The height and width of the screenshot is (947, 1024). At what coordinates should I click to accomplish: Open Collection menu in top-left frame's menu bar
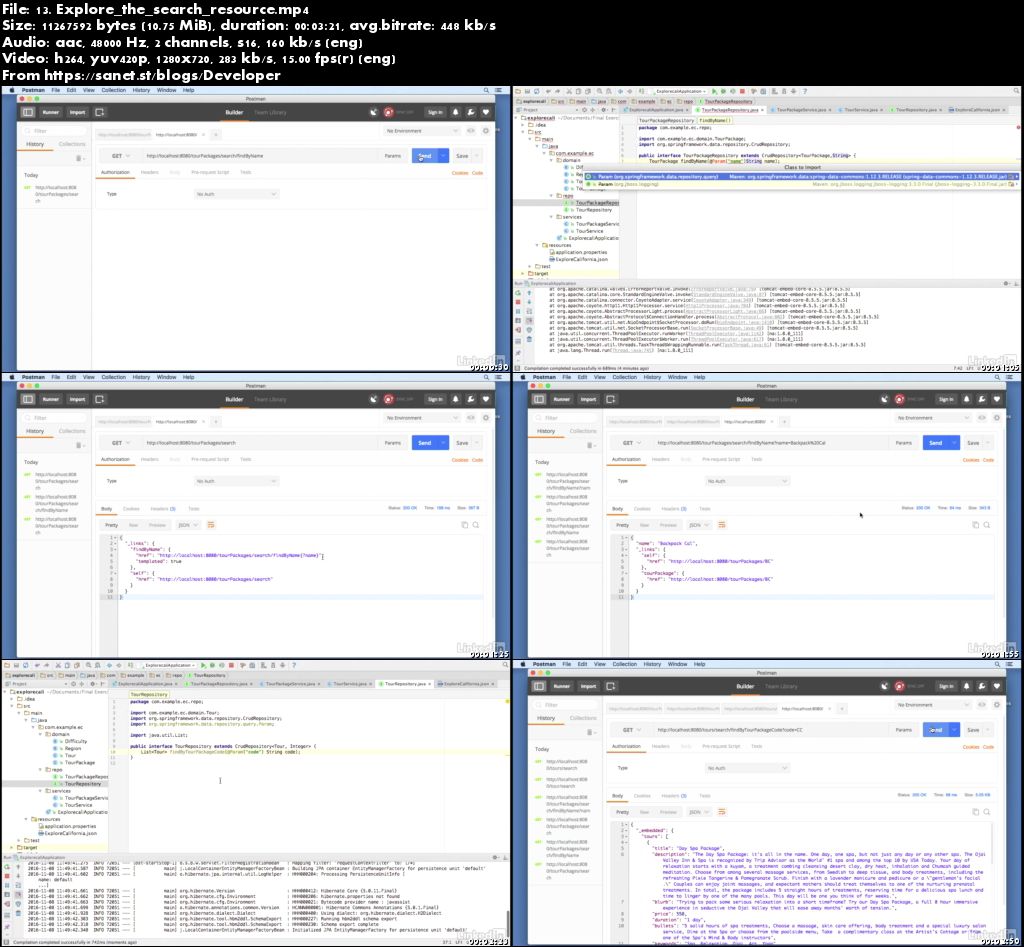(114, 90)
